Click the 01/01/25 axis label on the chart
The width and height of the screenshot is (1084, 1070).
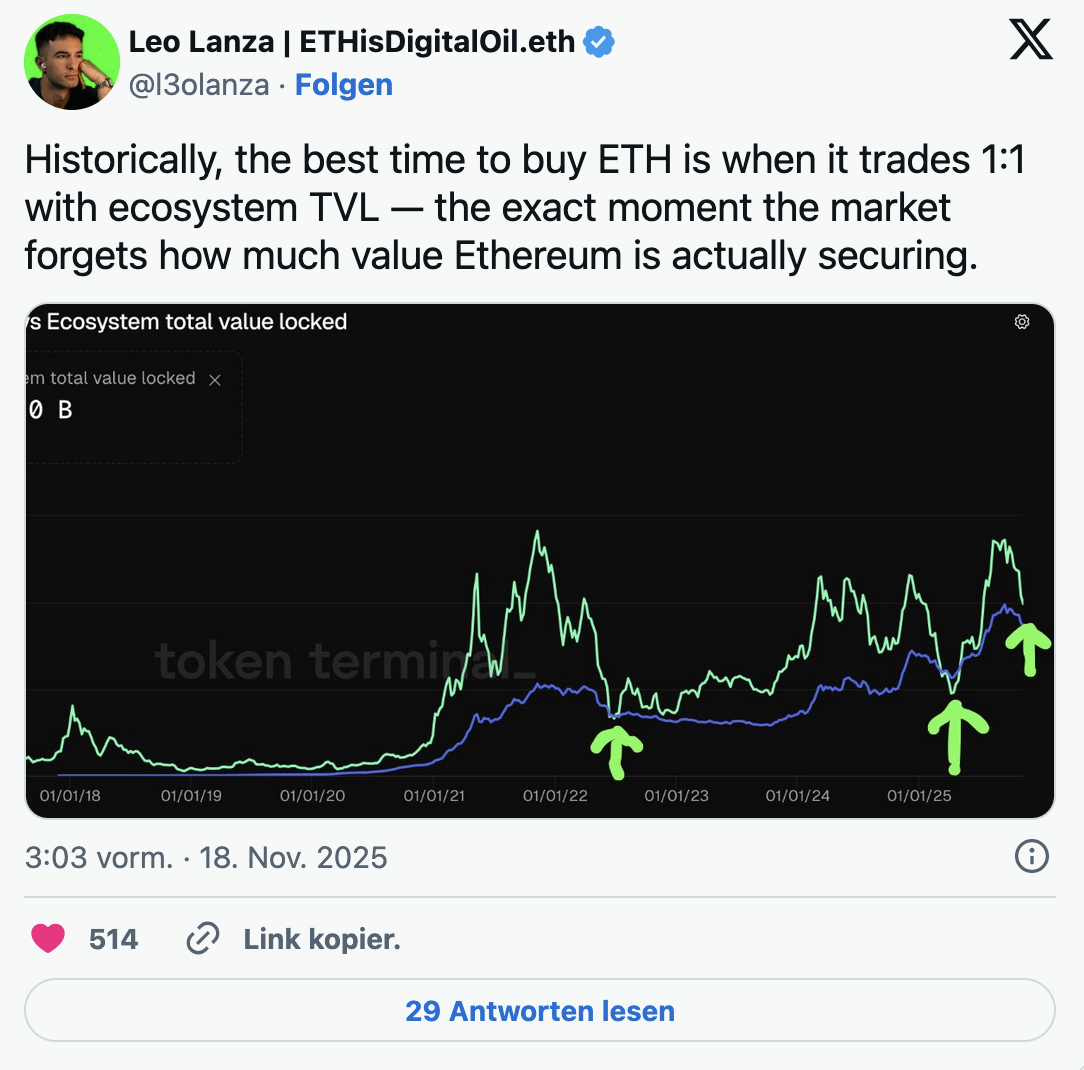click(x=918, y=796)
